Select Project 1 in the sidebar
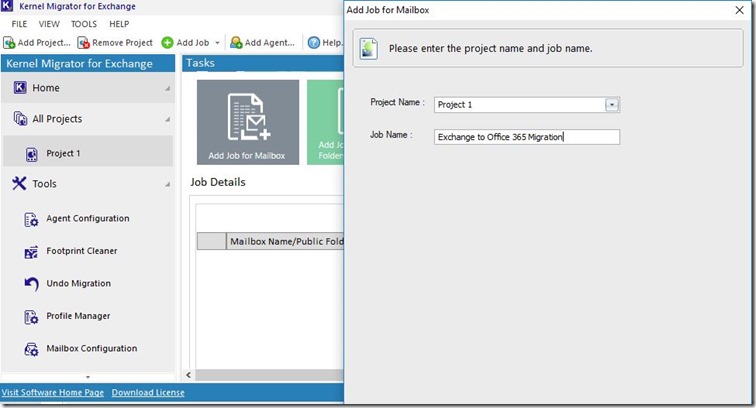756x408 pixels. [x=88, y=151]
